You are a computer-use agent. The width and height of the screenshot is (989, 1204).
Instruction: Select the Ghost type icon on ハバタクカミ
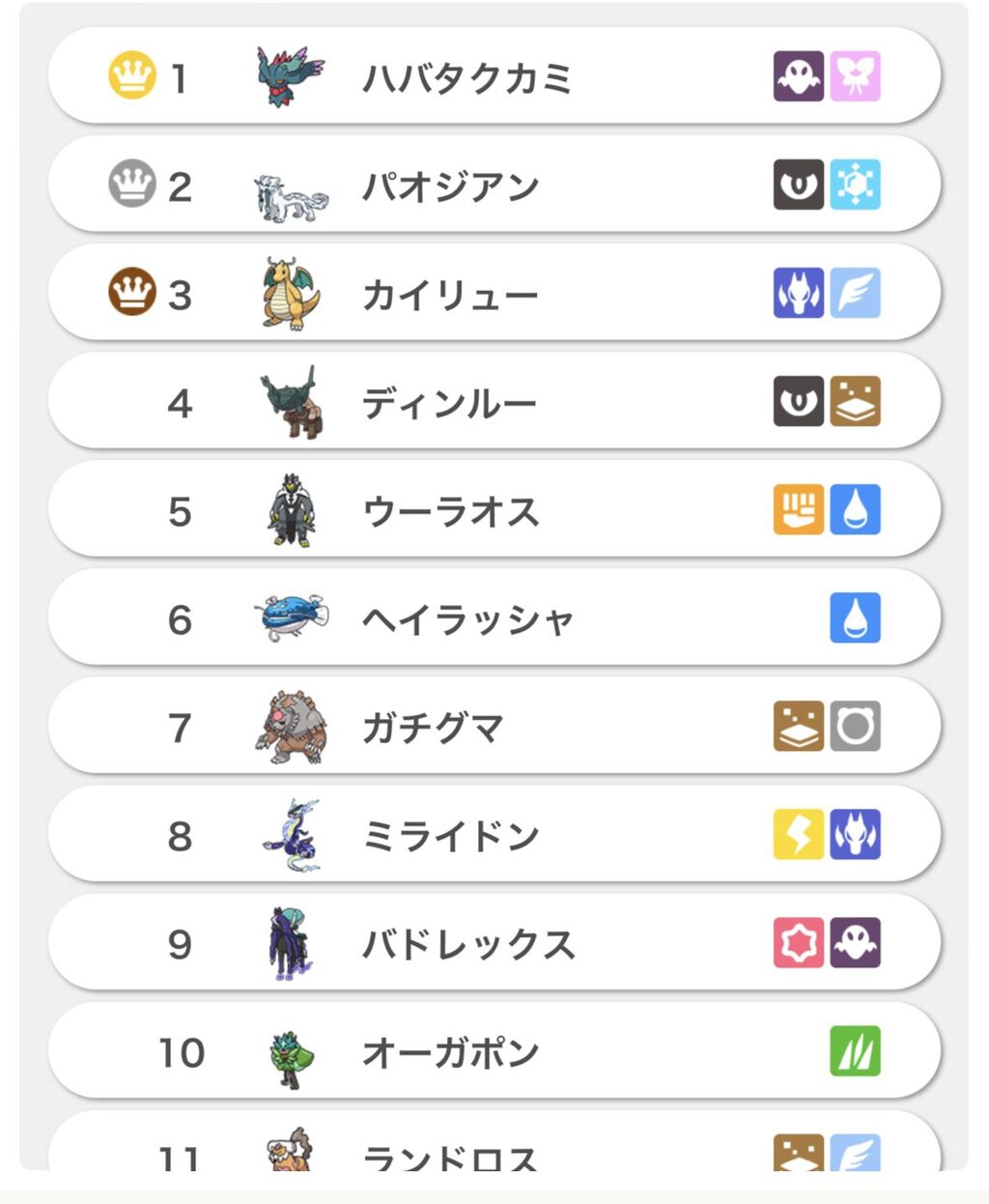(799, 76)
